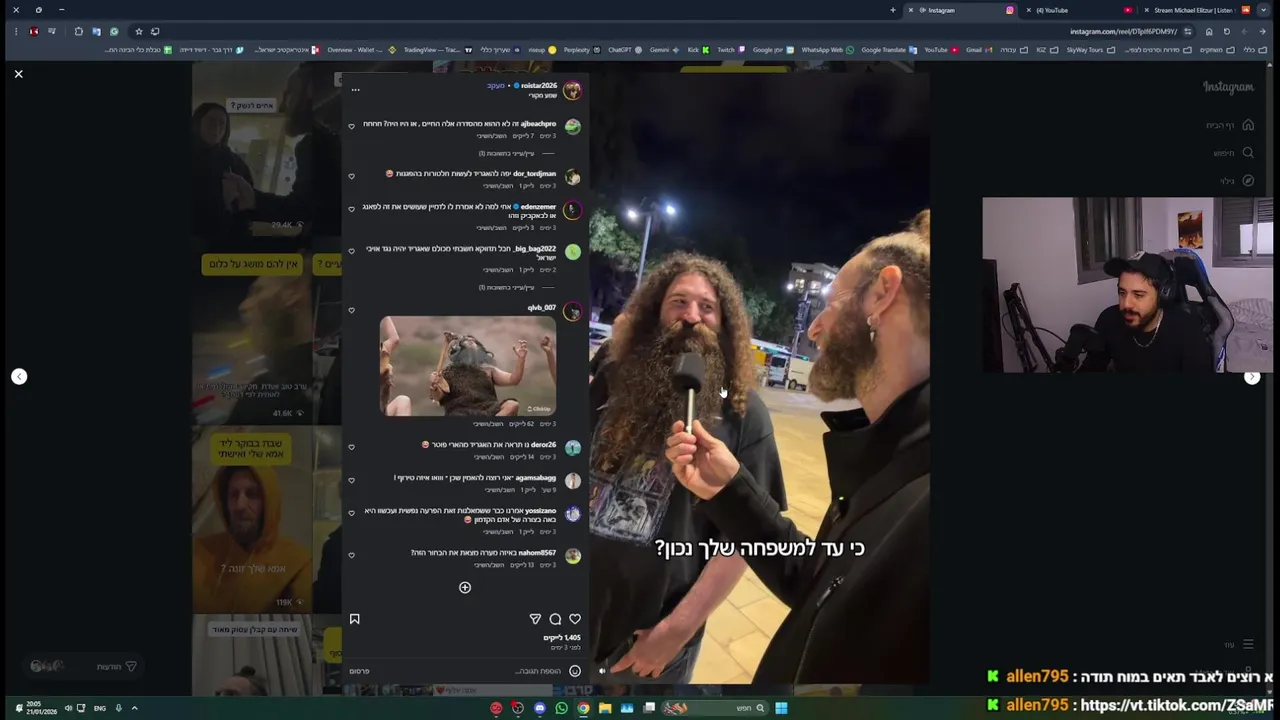Switch to the Instagram browser tab

point(960,10)
